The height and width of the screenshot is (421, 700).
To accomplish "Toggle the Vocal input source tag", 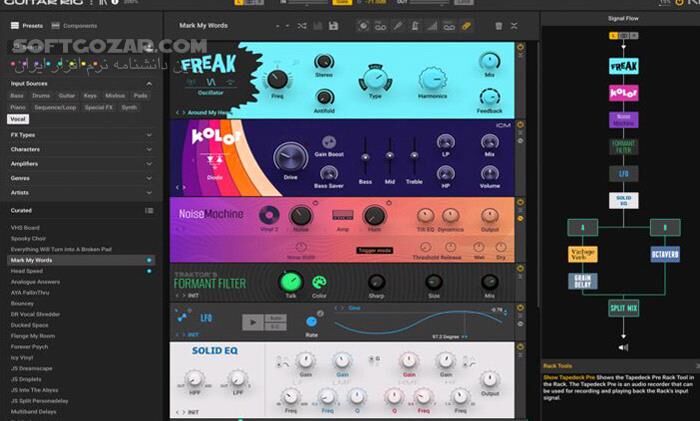I will click(x=18, y=119).
